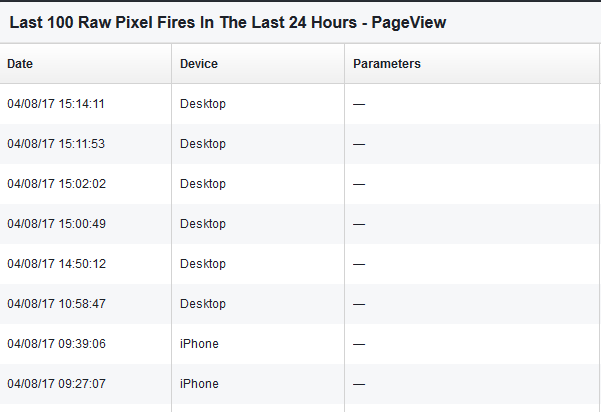Image resolution: width=601 pixels, height=412 pixels.
Task: Select the 04/08/17 15:00:49 date cell
Action: tap(56, 224)
